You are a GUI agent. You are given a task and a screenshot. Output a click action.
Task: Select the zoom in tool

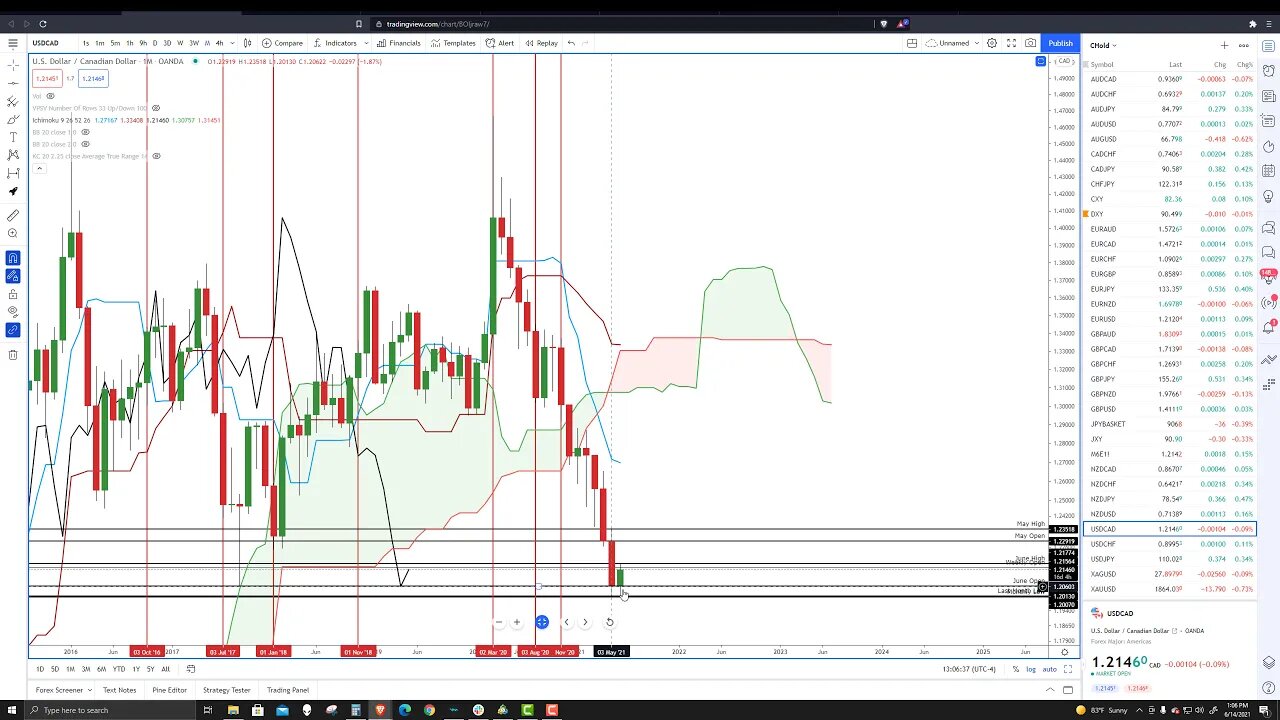[x=13, y=233]
